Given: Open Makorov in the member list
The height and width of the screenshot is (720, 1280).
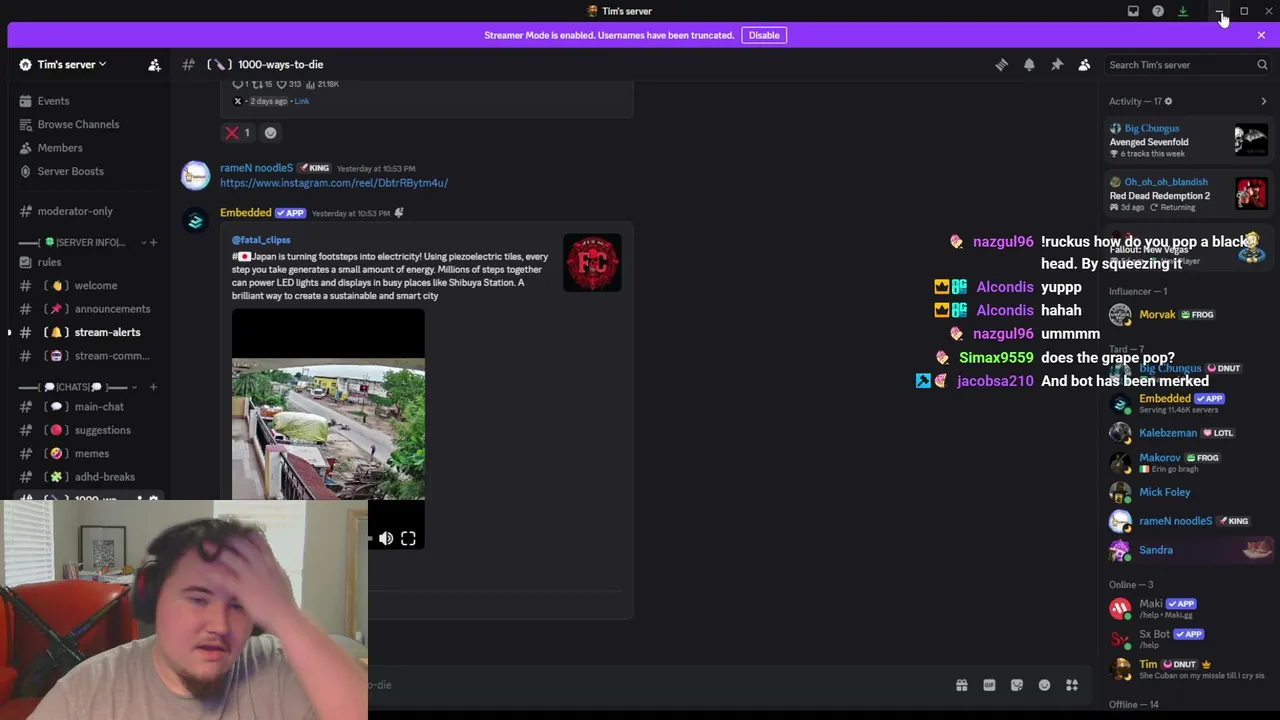Looking at the screenshot, I should point(1188,462).
